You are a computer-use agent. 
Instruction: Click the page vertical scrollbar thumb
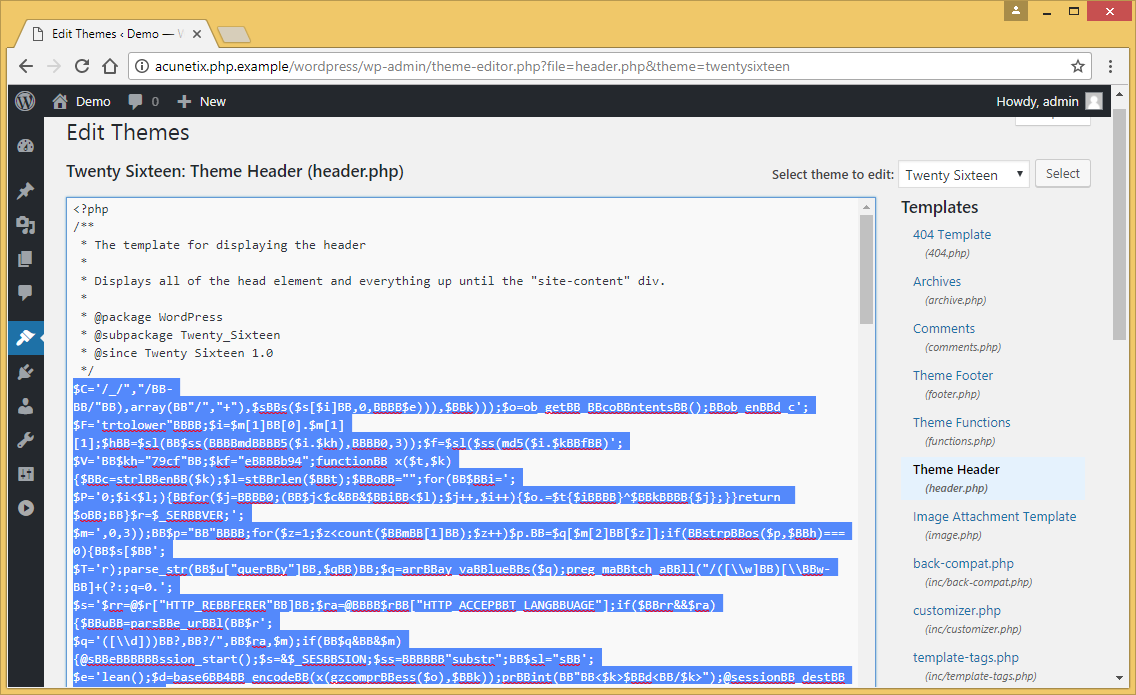point(1119,223)
